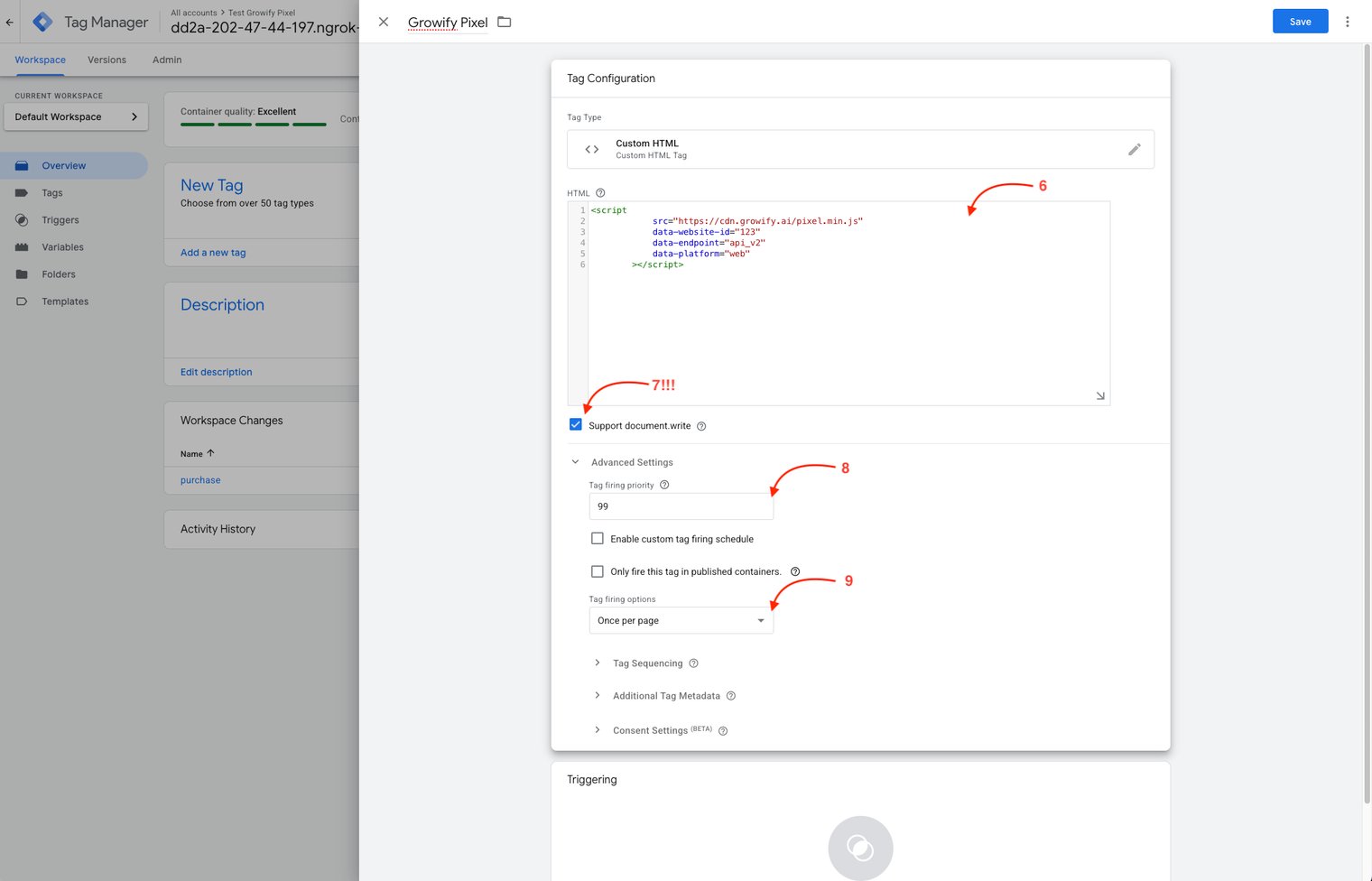Check Only fire this tag in published containers
The height and width of the screenshot is (881, 1372).
click(x=598, y=571)
